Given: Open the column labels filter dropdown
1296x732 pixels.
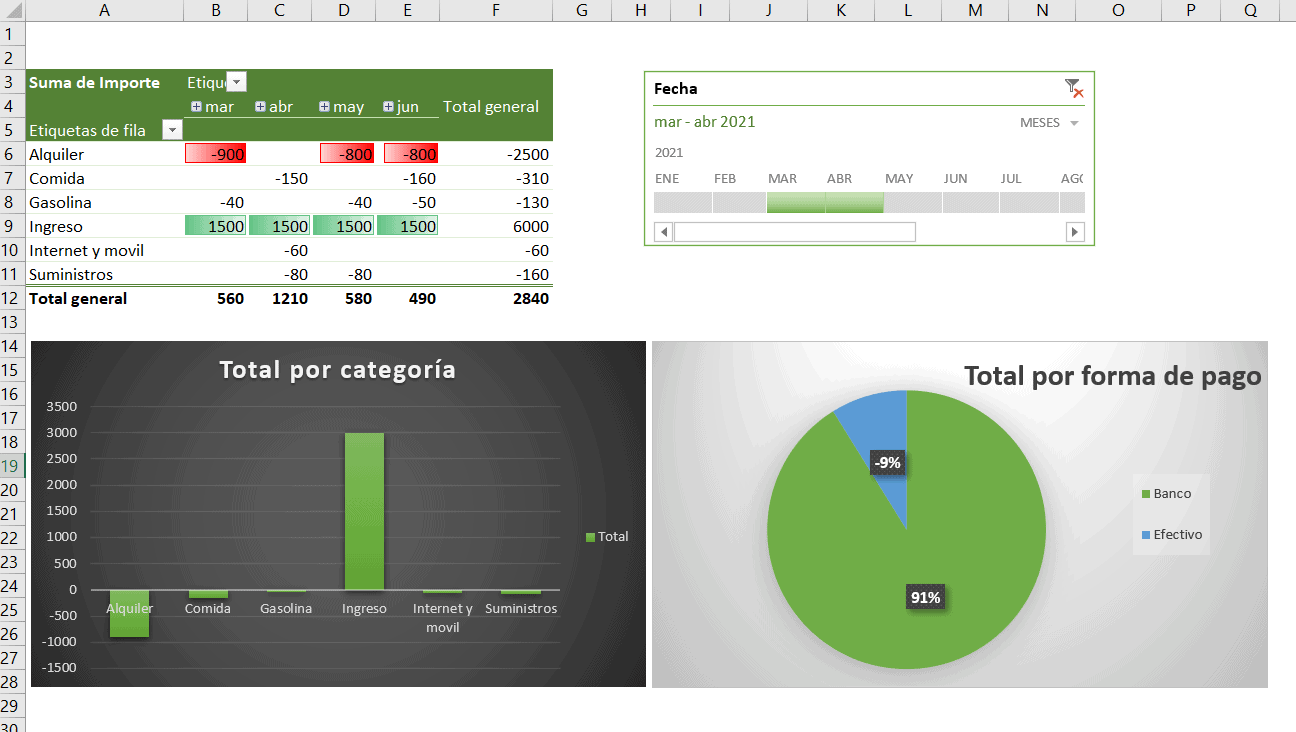Looking at the screenshot, I should [x=236, y=82].
